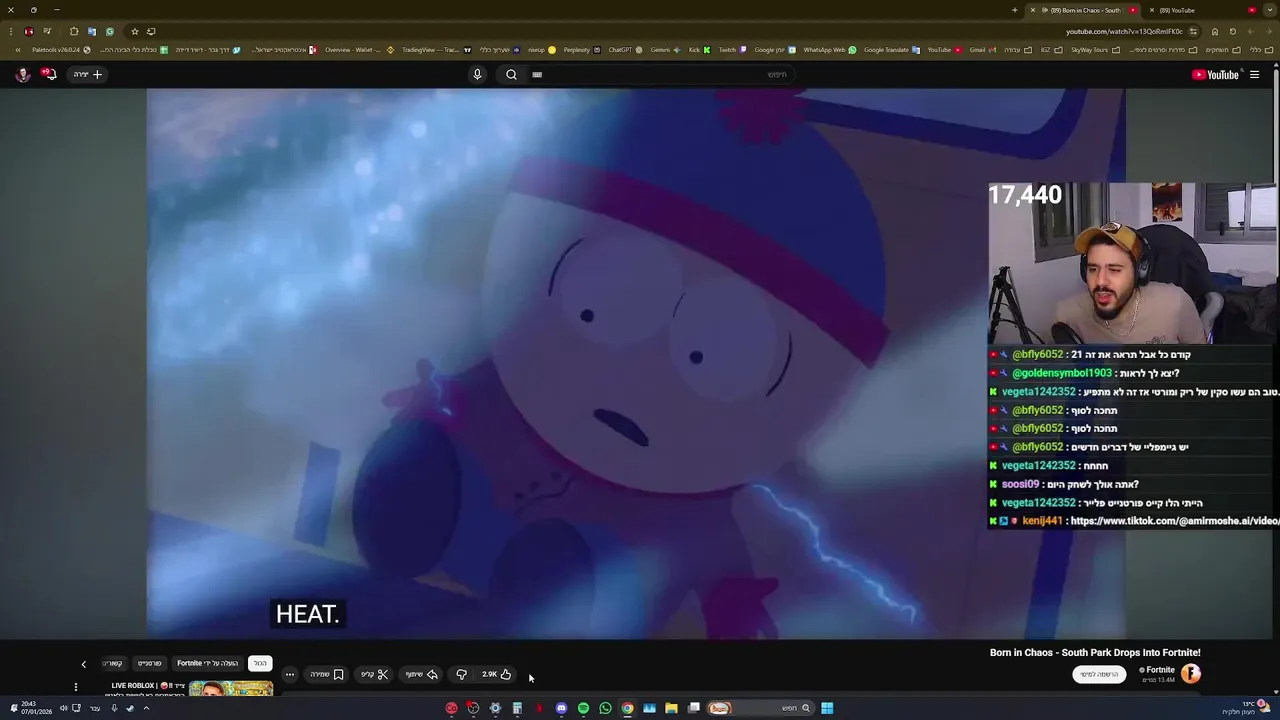1280x720 pixels.
Task: Open the YouTube hamburger guide menu
Action: point(1254,74)
